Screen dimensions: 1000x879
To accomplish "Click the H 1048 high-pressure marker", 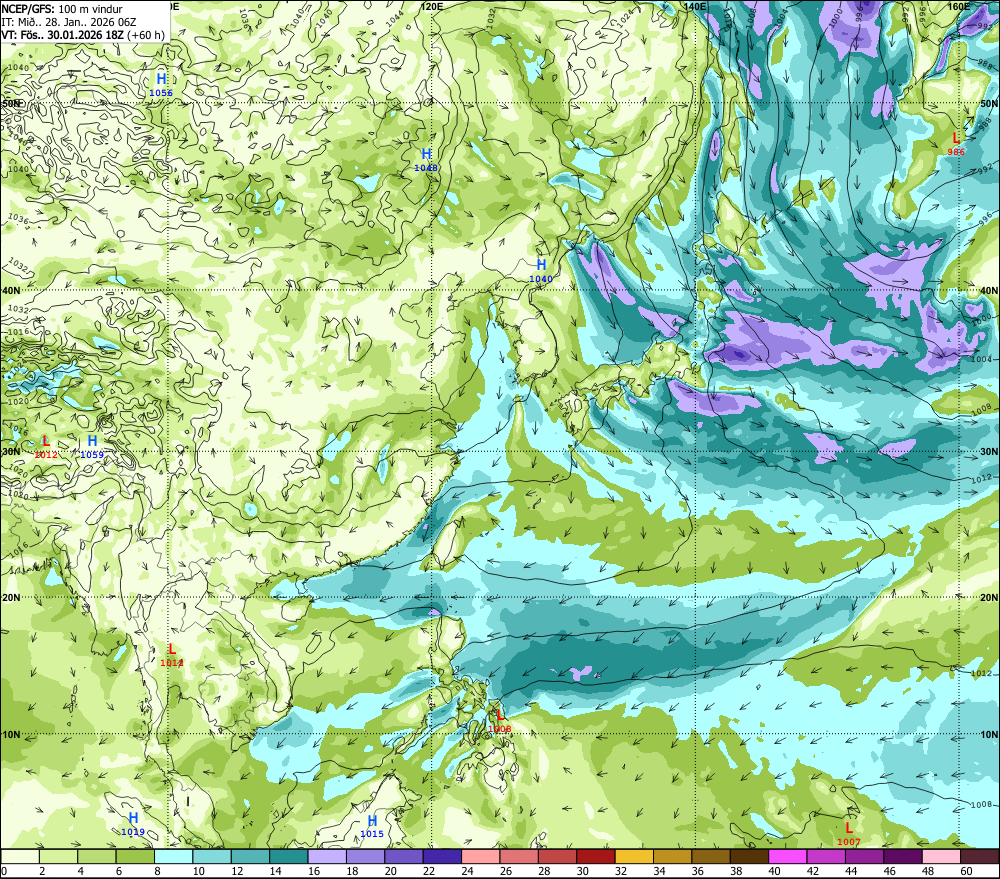I will click(x=426, y=159).
